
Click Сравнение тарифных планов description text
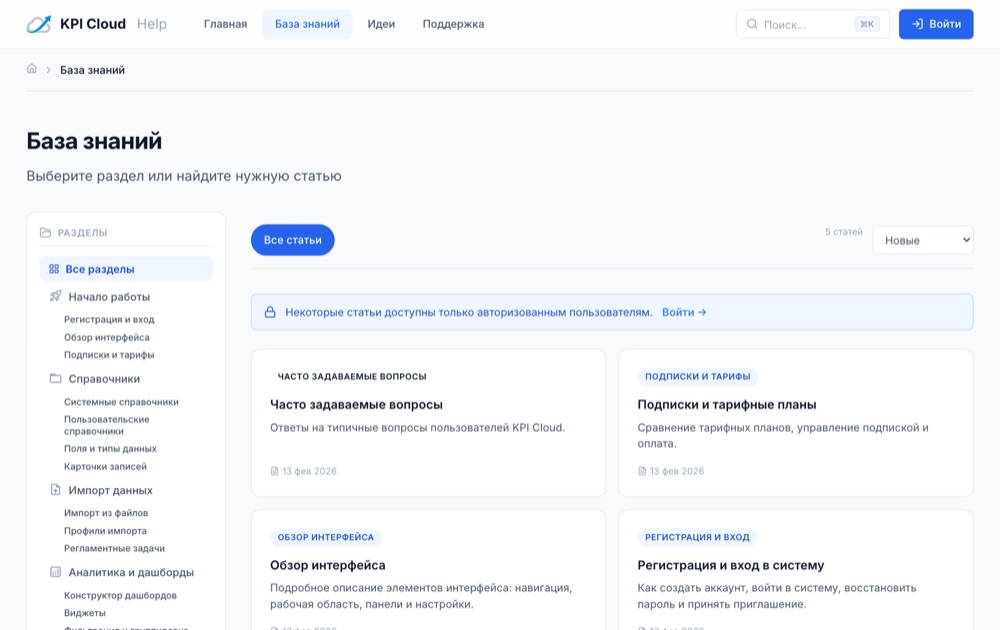[783, 435]
